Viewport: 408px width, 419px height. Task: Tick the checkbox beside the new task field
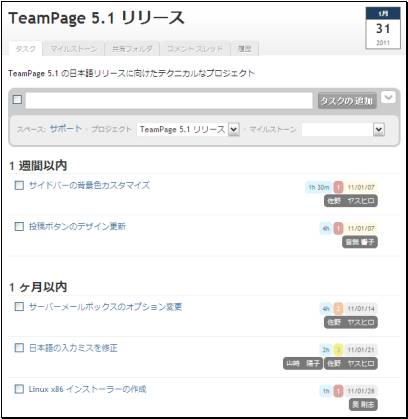click(x=17, y=99)
